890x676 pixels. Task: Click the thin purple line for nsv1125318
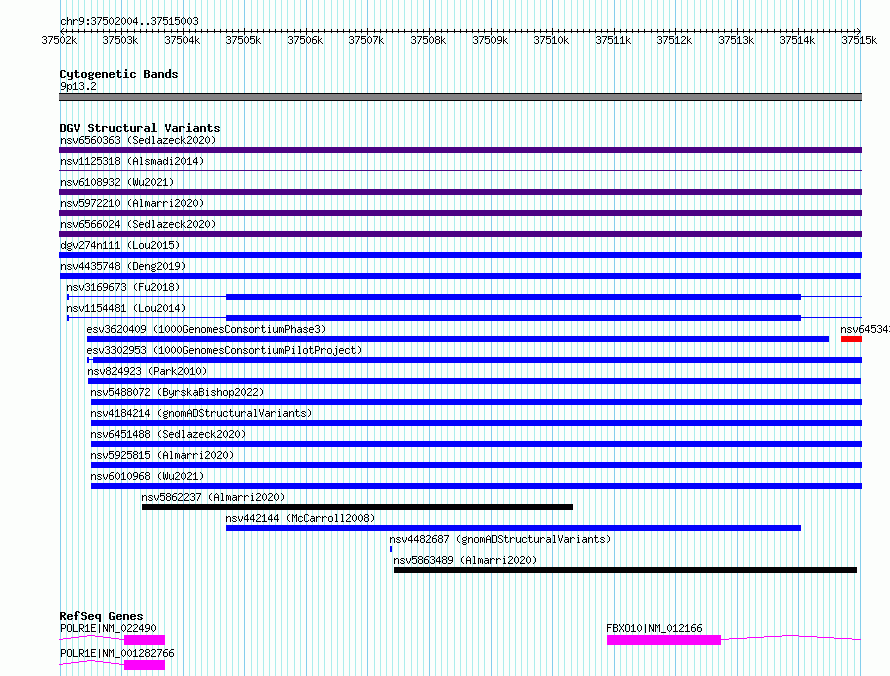(x=460, y=170)
